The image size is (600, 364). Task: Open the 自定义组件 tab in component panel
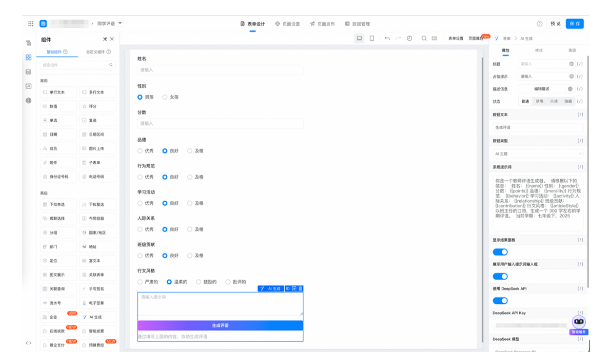[98, 52]
